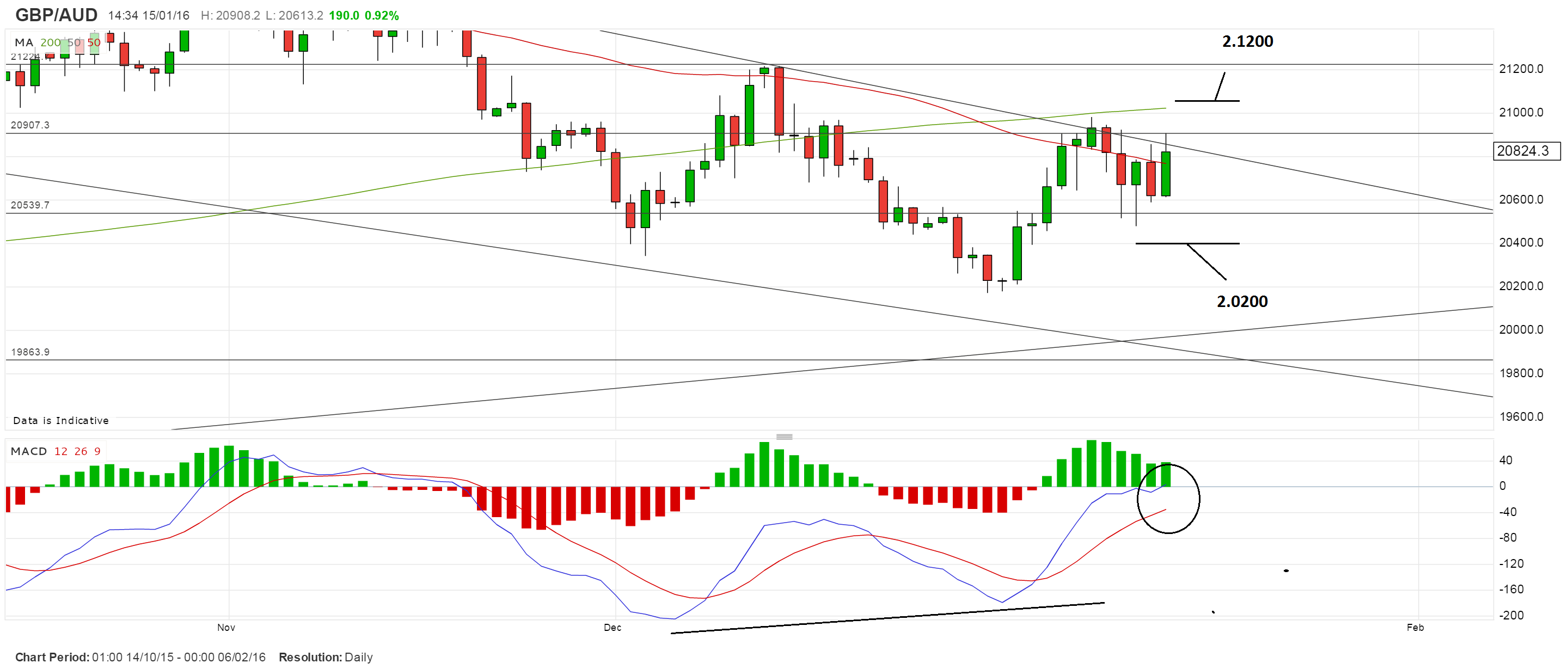Click the Chart Period date range text
The width and height of the screenshot is (1568, 669).
point(140,657)
